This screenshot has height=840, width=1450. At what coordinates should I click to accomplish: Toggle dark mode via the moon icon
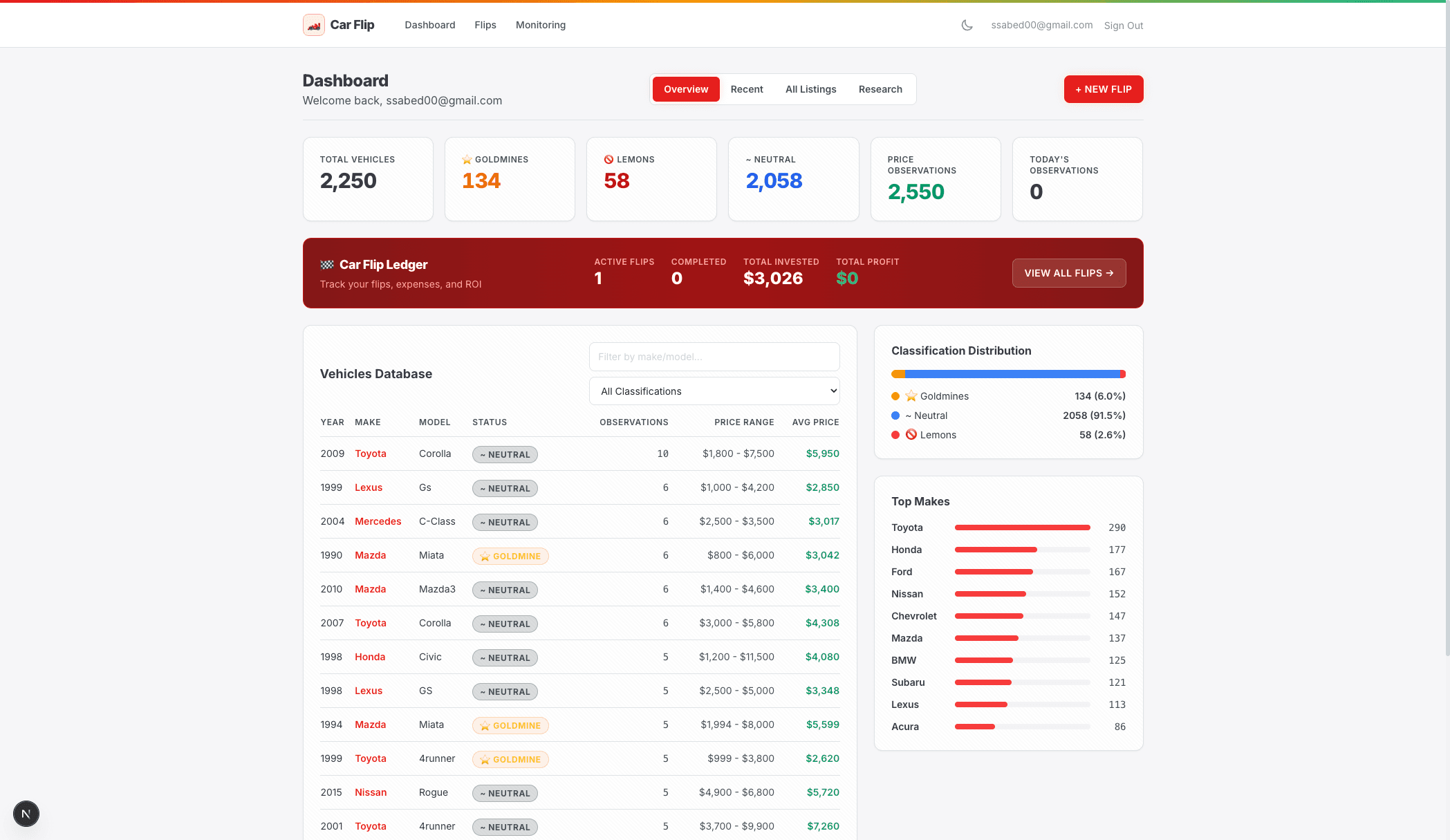click(966, 25)
